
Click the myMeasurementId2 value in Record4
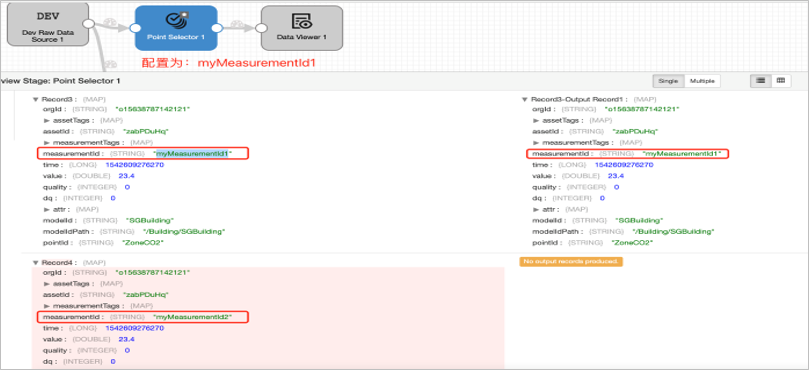click(192, 316)
